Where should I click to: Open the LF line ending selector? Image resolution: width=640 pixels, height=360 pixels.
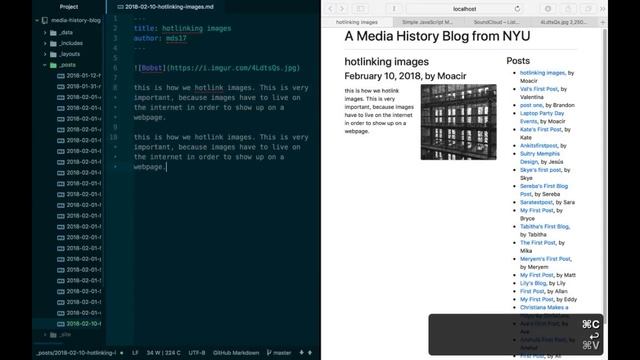(135, 353)
